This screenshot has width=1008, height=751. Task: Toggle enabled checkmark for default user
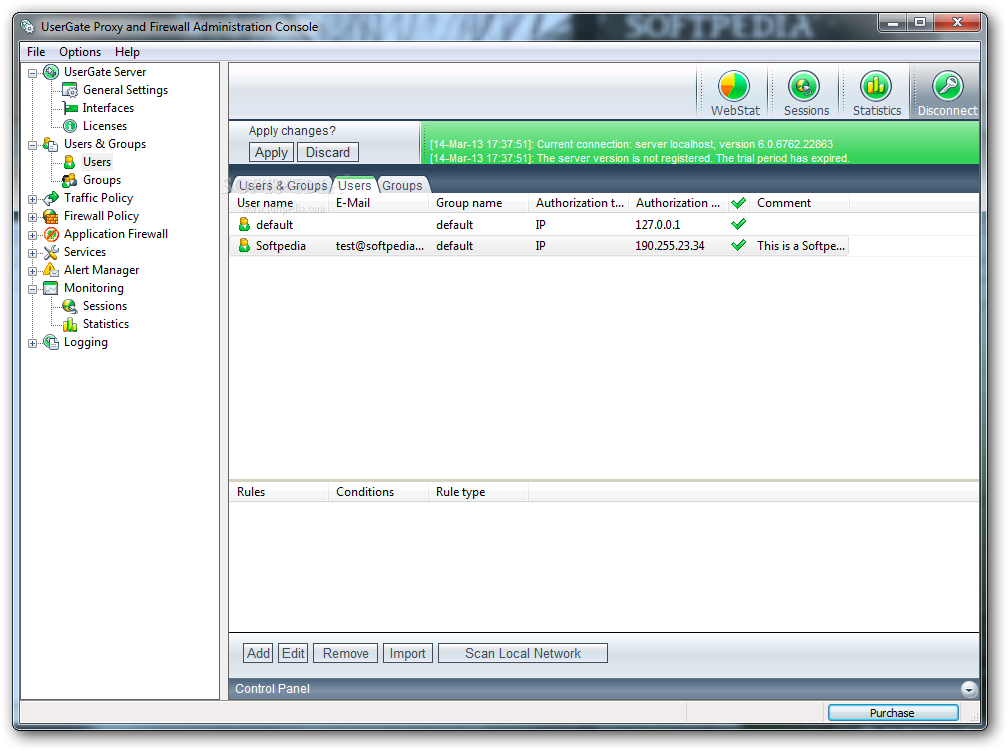739,224
